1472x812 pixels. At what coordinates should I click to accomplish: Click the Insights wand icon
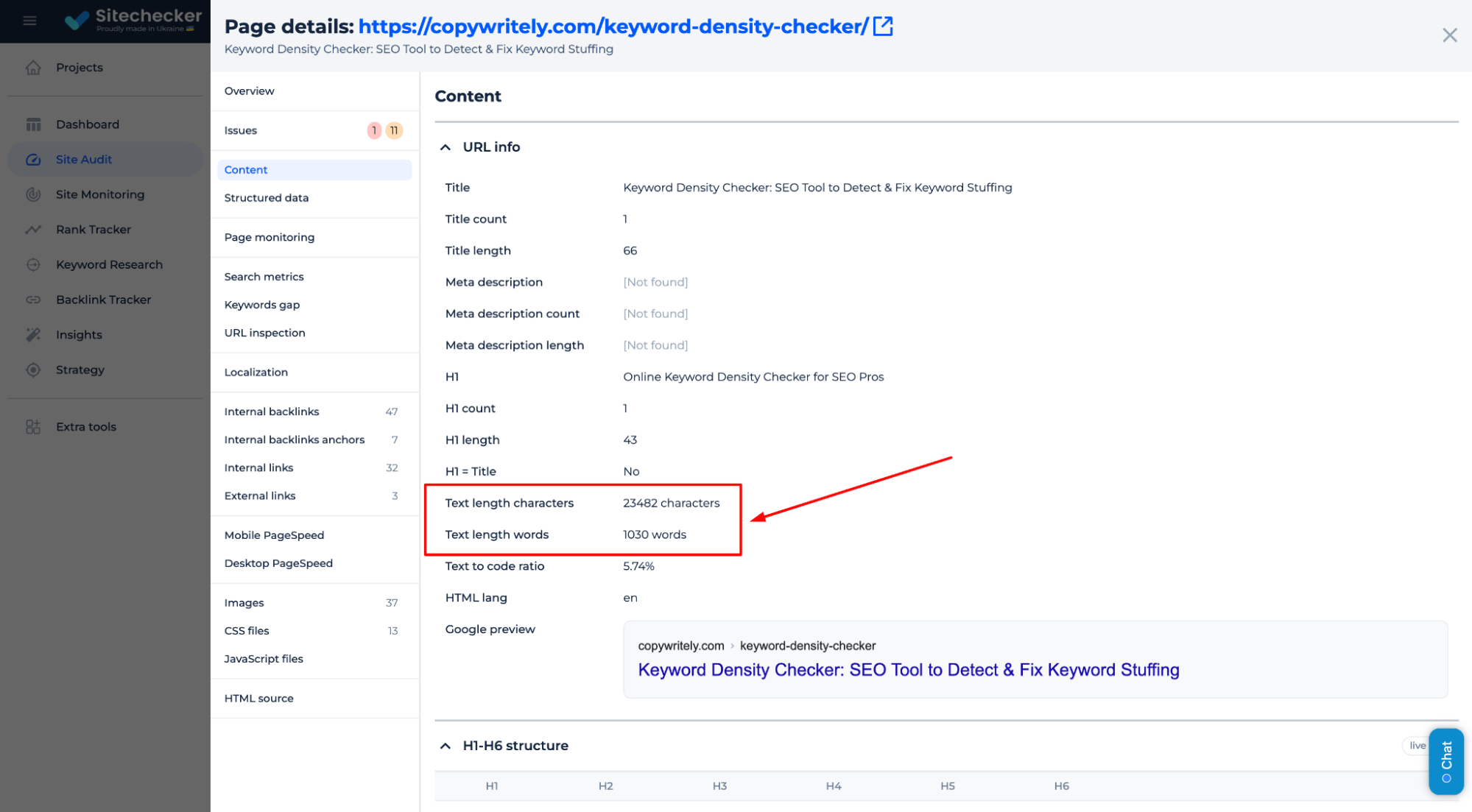[x=33, y=334]
